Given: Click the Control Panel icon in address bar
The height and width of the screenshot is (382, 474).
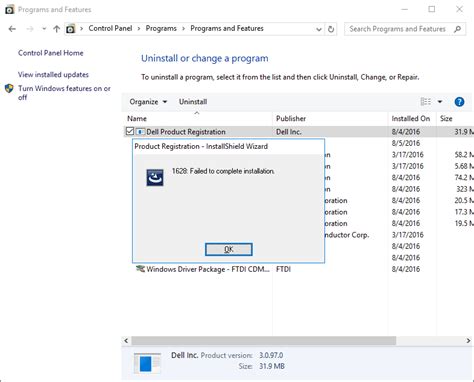Looking at the screenshot, I should pos(70,29).
